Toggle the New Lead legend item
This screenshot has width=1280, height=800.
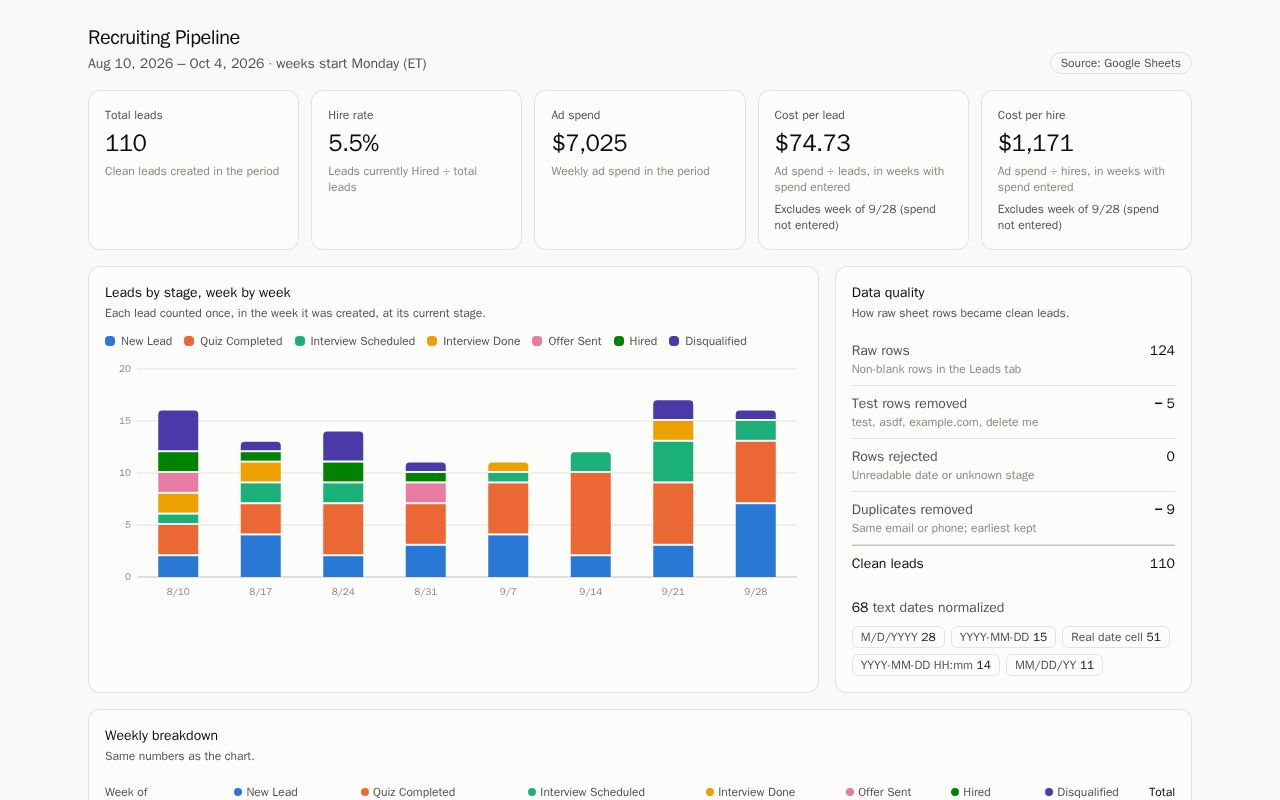point(139,341)
